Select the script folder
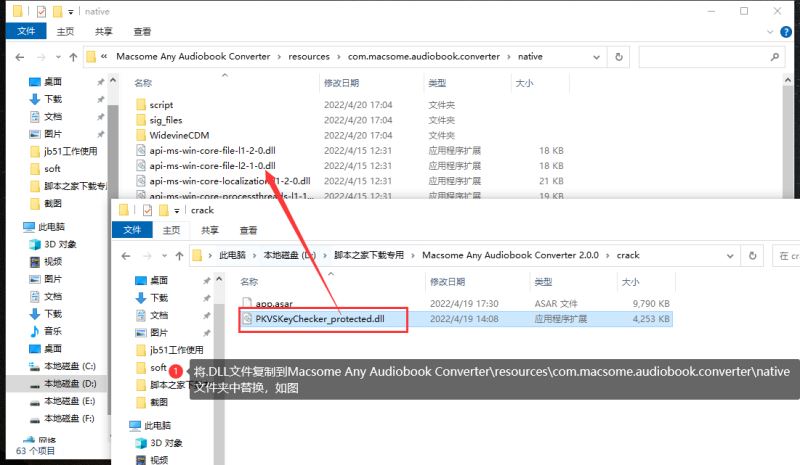This screenshot has height=465, width=800. tap(161, 105)
